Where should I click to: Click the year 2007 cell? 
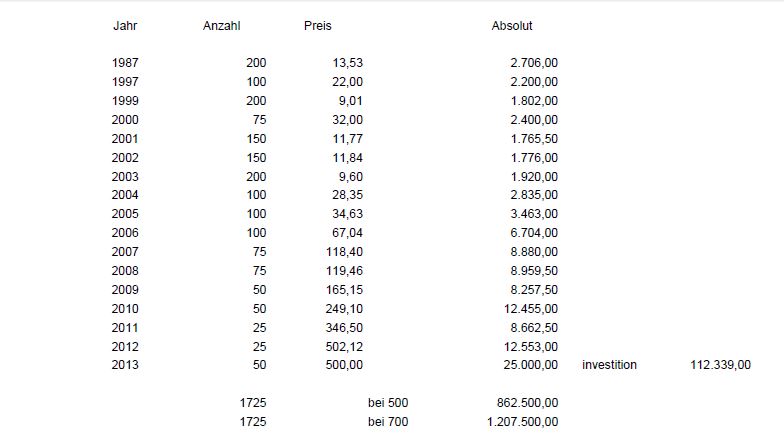[x=125, y=252]
